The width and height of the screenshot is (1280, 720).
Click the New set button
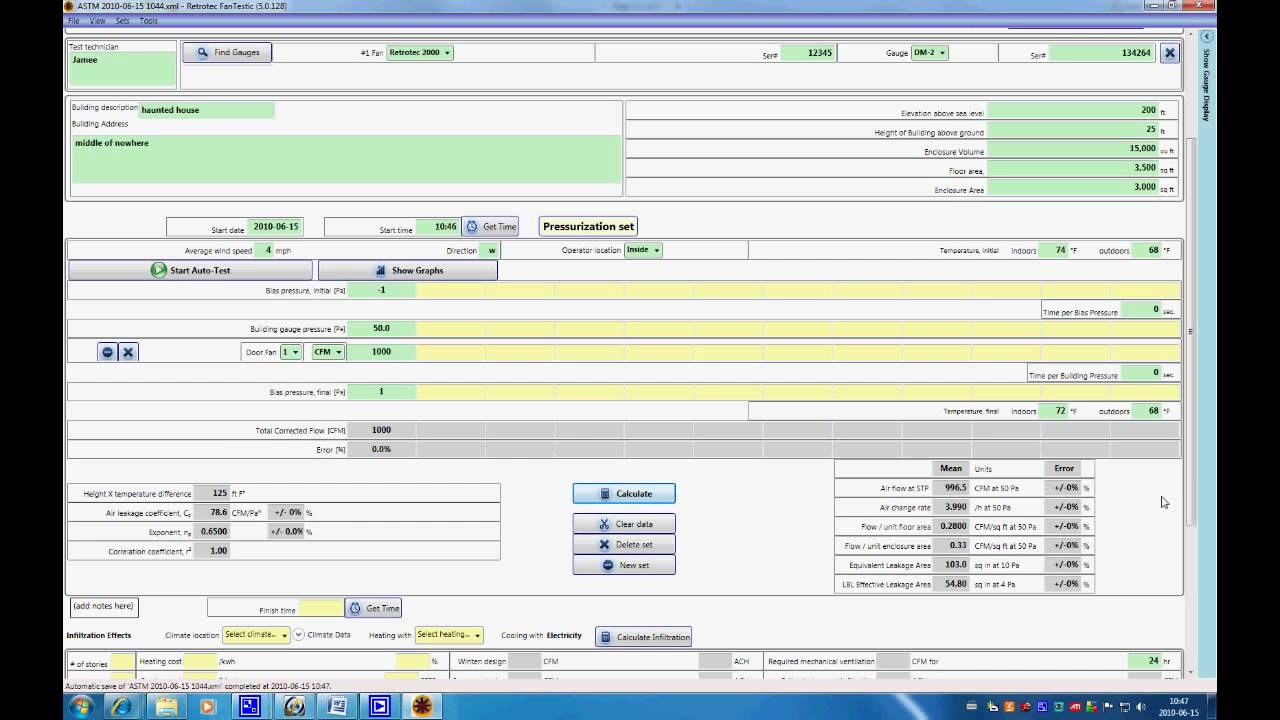[x=624, y=565]
